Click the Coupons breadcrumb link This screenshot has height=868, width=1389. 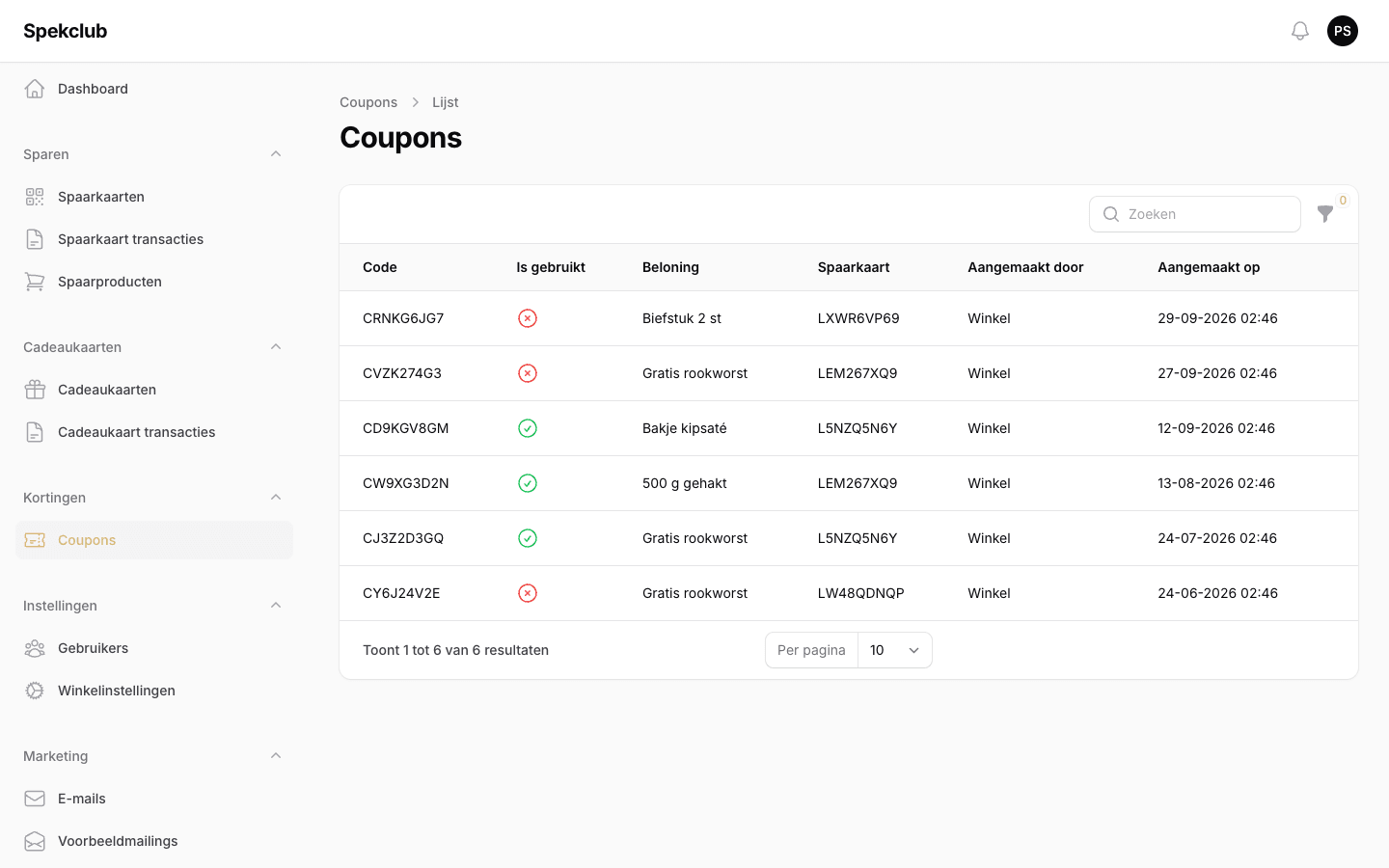tap(368, 102)
